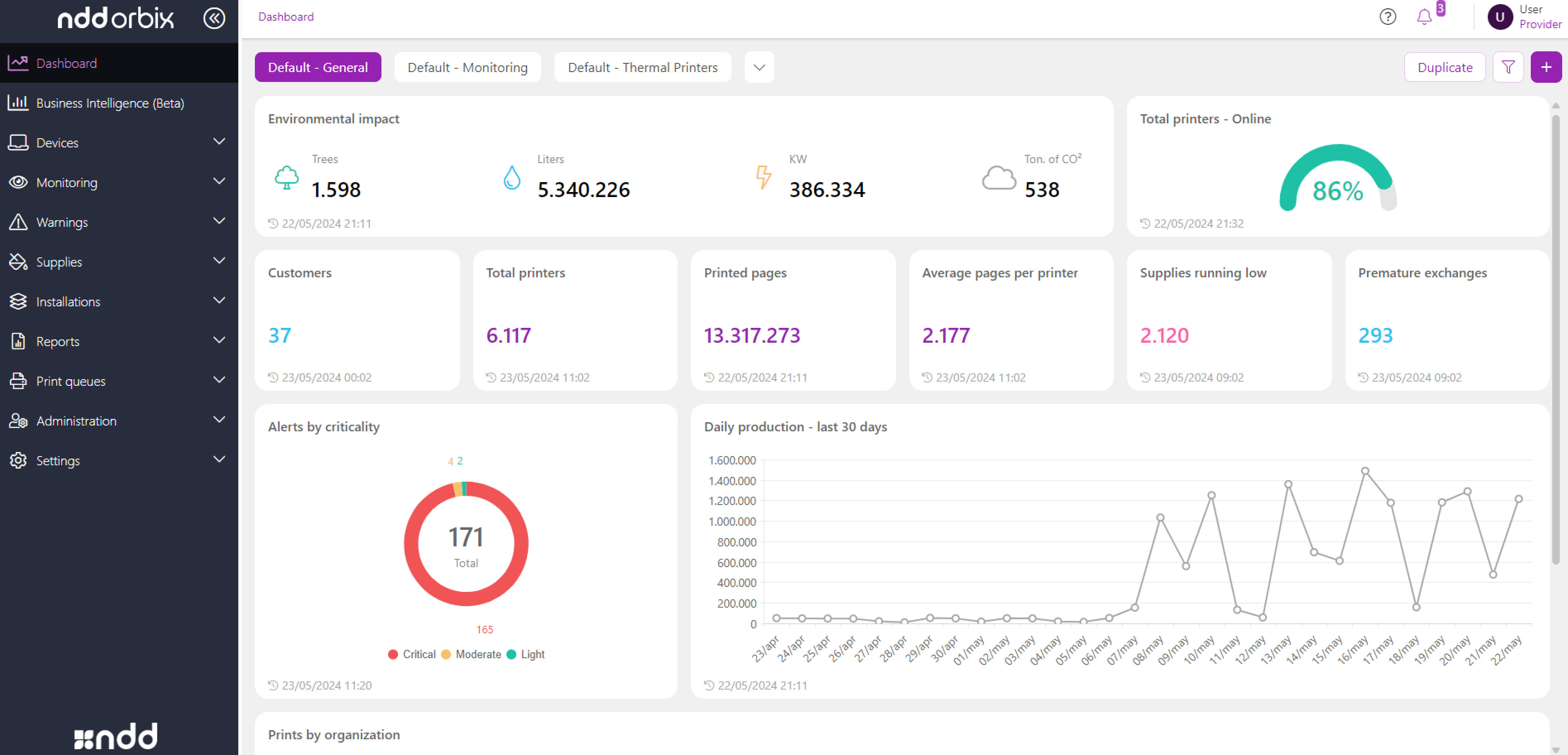Open more dashboards dropdown arrow
The width and height of the screenshot is (1568, 755).
click(759, 67)
